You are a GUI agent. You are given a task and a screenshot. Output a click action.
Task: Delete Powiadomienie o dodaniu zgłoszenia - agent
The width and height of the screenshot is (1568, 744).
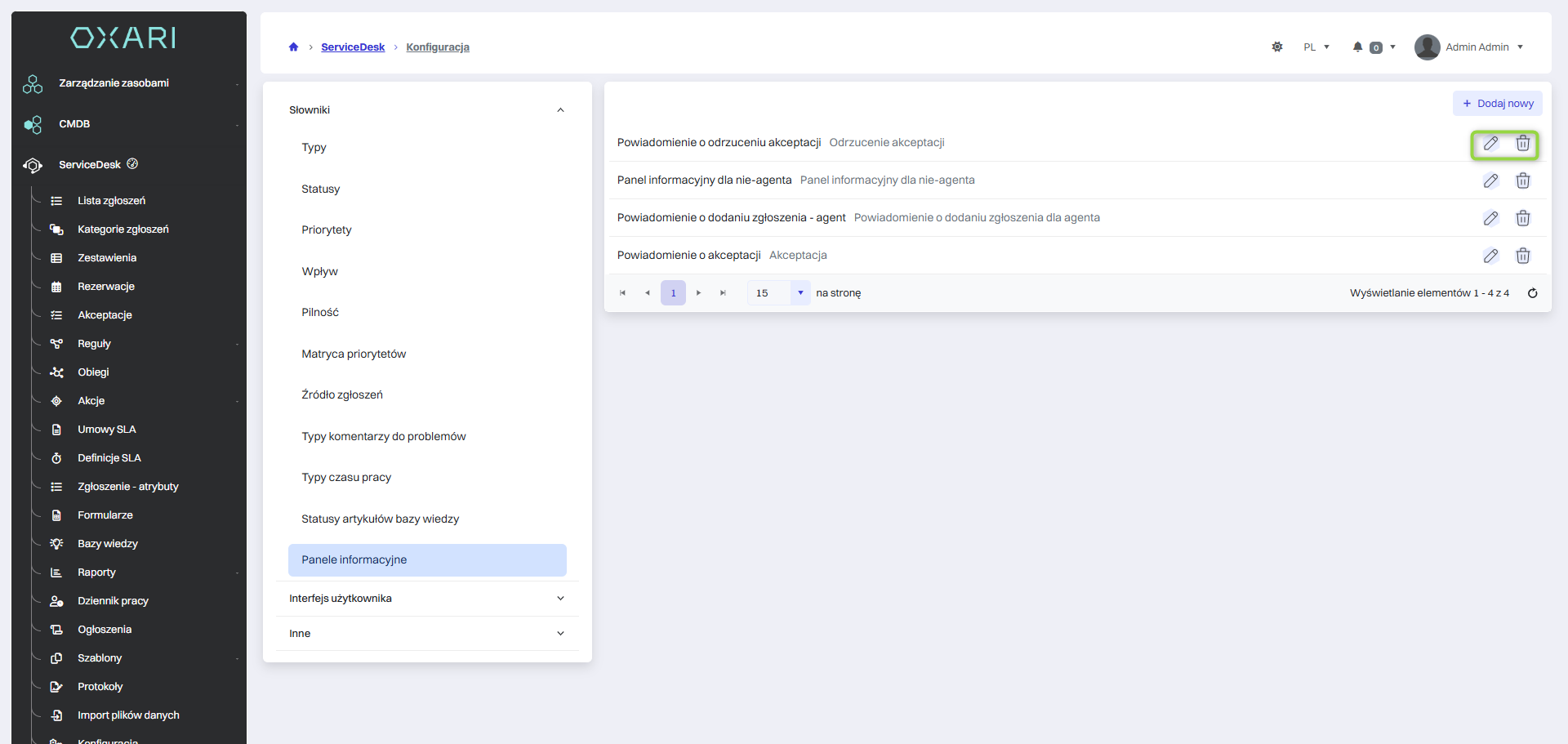click(x=1522, y=219)
